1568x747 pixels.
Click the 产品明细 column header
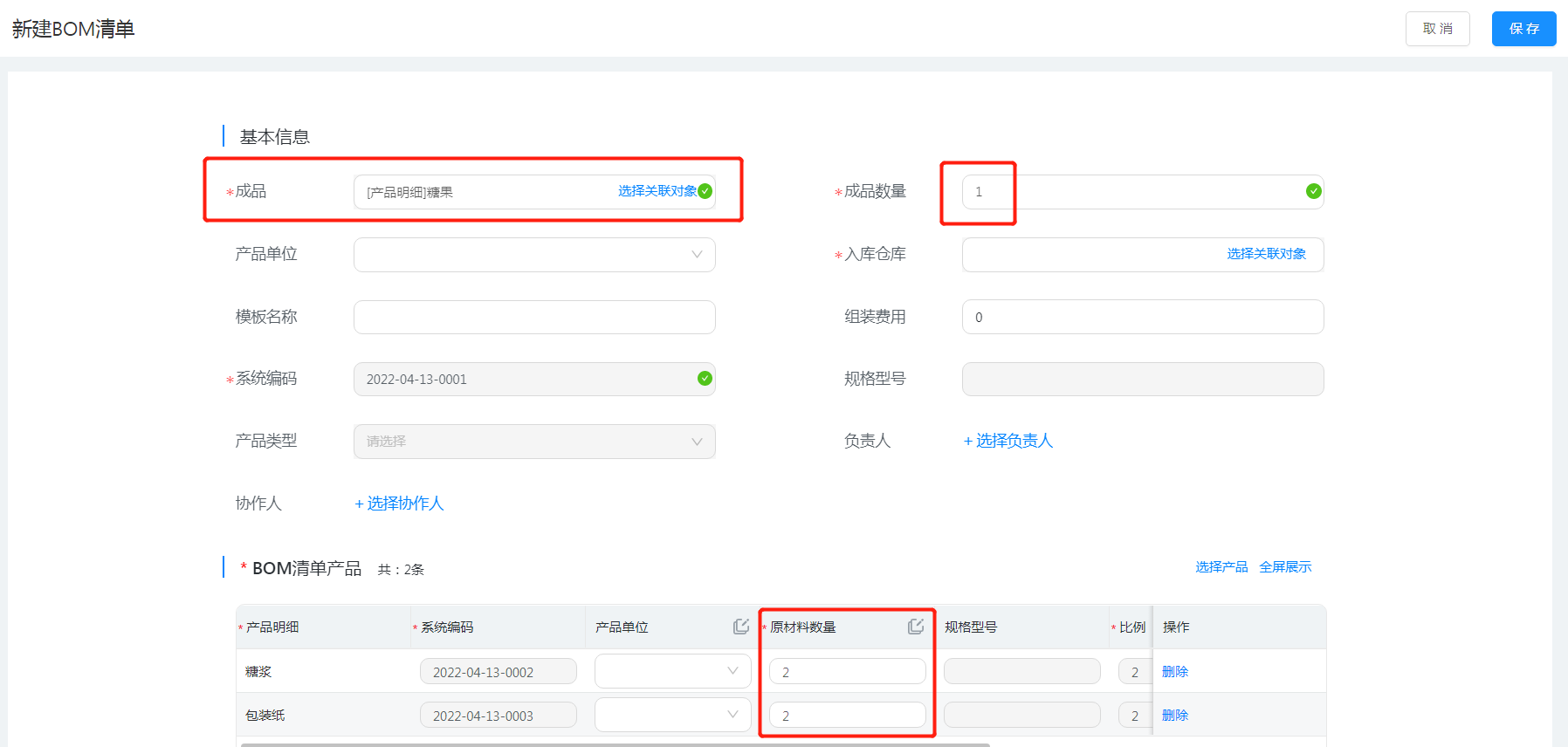(272, 627)
